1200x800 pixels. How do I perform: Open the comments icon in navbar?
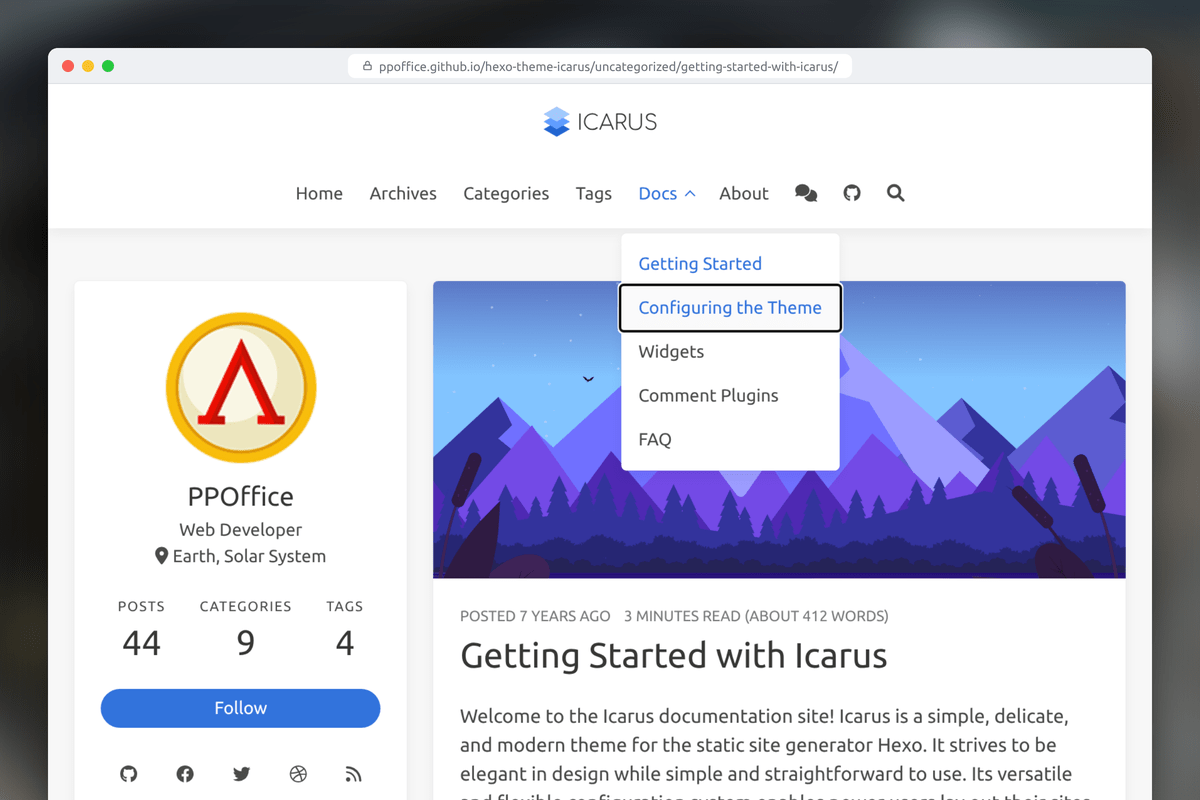pos(806,193)
